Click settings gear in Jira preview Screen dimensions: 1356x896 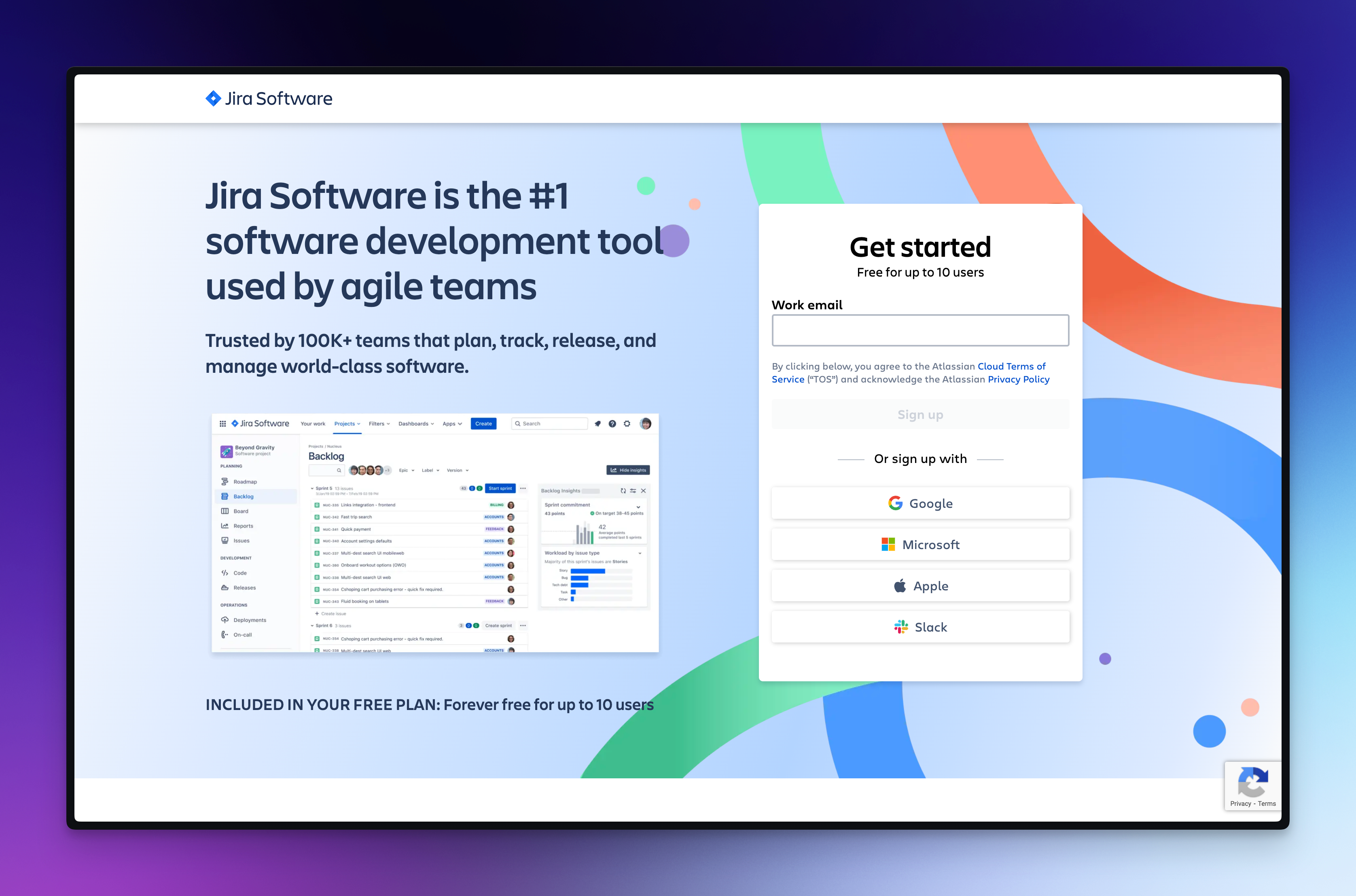coord(627,423)
